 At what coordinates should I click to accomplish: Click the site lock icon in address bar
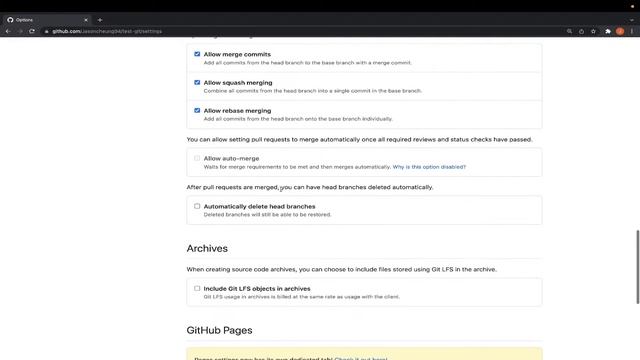[x=47, y=31]
